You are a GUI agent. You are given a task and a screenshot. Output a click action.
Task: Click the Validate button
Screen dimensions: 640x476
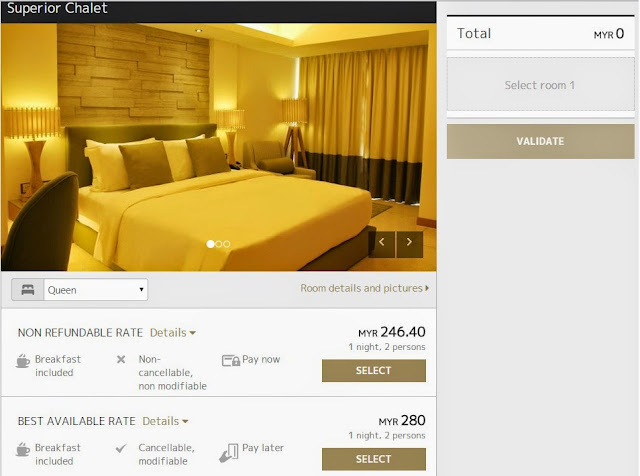tap(540, 141)
